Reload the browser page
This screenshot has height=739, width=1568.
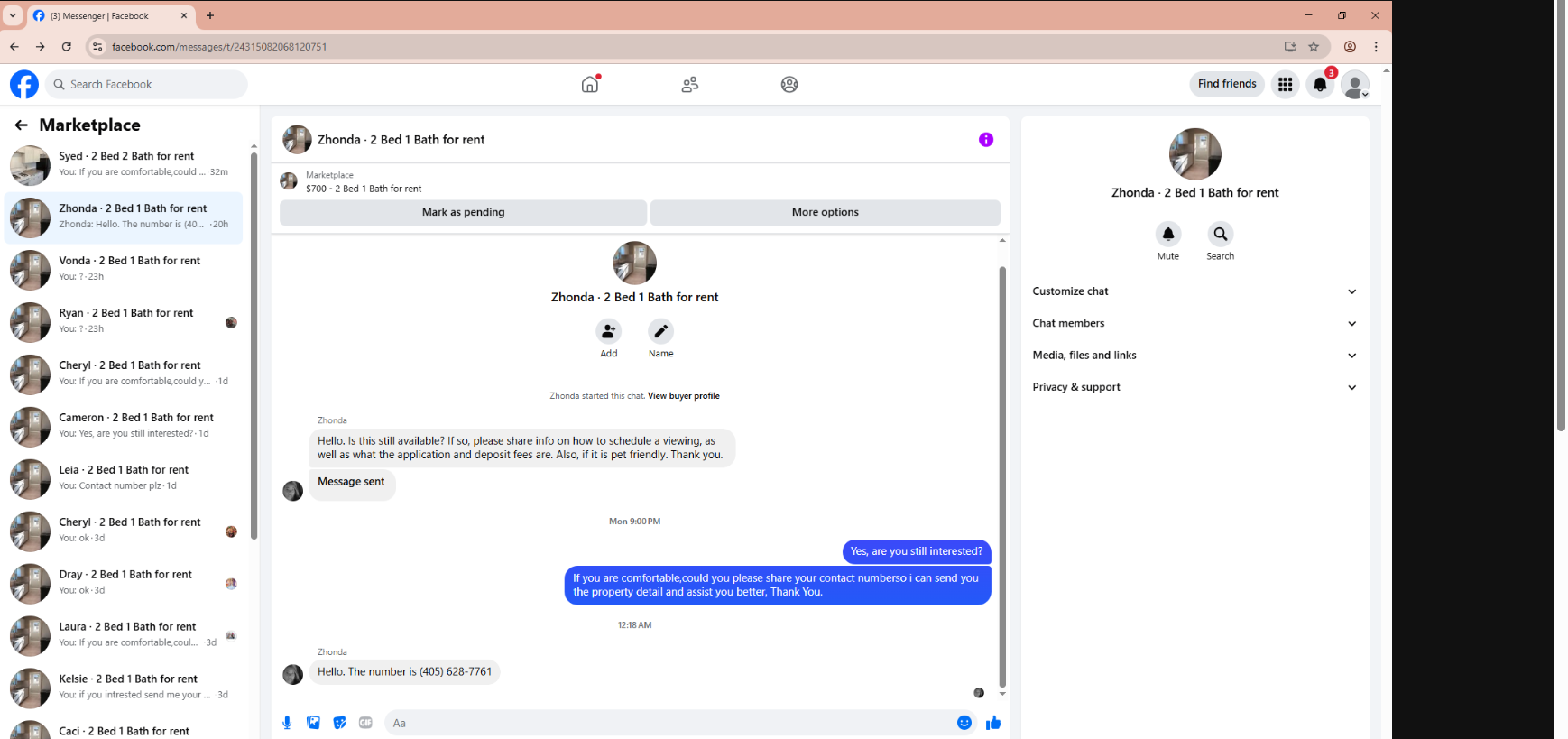coord(67,46)
